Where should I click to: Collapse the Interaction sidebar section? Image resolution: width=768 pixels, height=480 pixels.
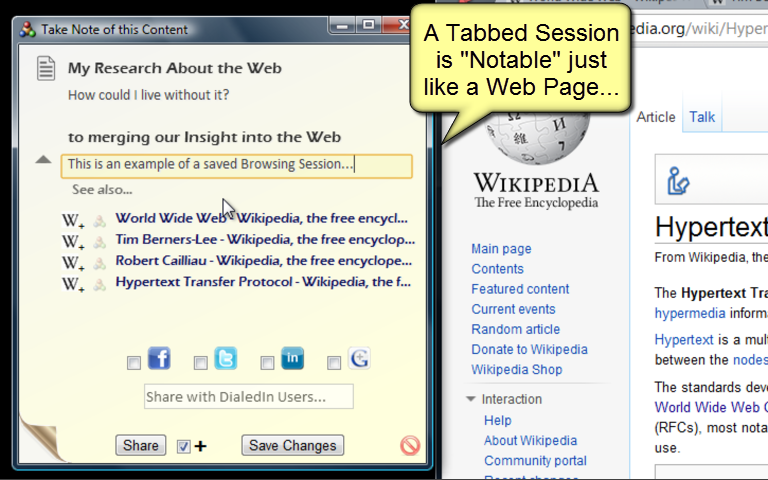click(x=471, y=399)
